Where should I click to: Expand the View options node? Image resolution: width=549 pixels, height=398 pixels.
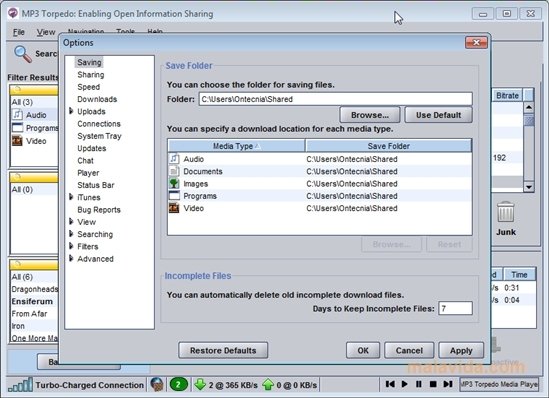click(71, 222)
